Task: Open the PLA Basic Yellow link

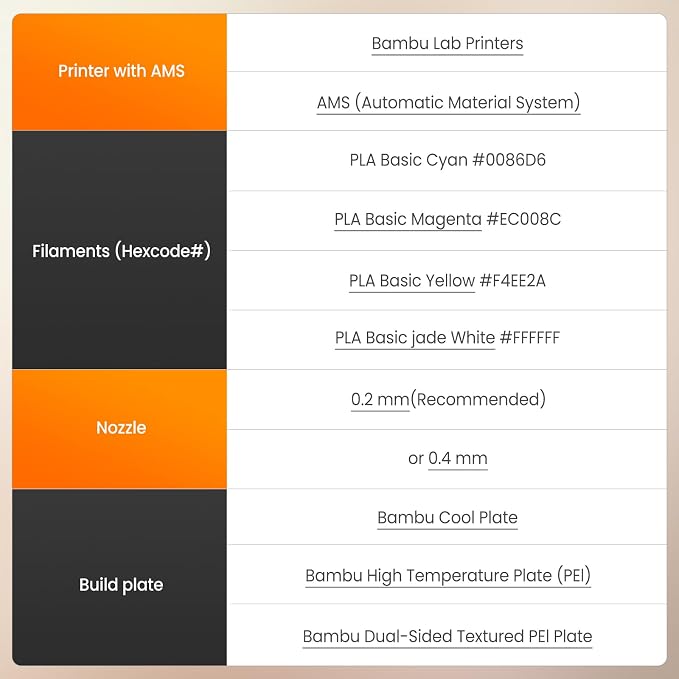Action: coord(412,281)
